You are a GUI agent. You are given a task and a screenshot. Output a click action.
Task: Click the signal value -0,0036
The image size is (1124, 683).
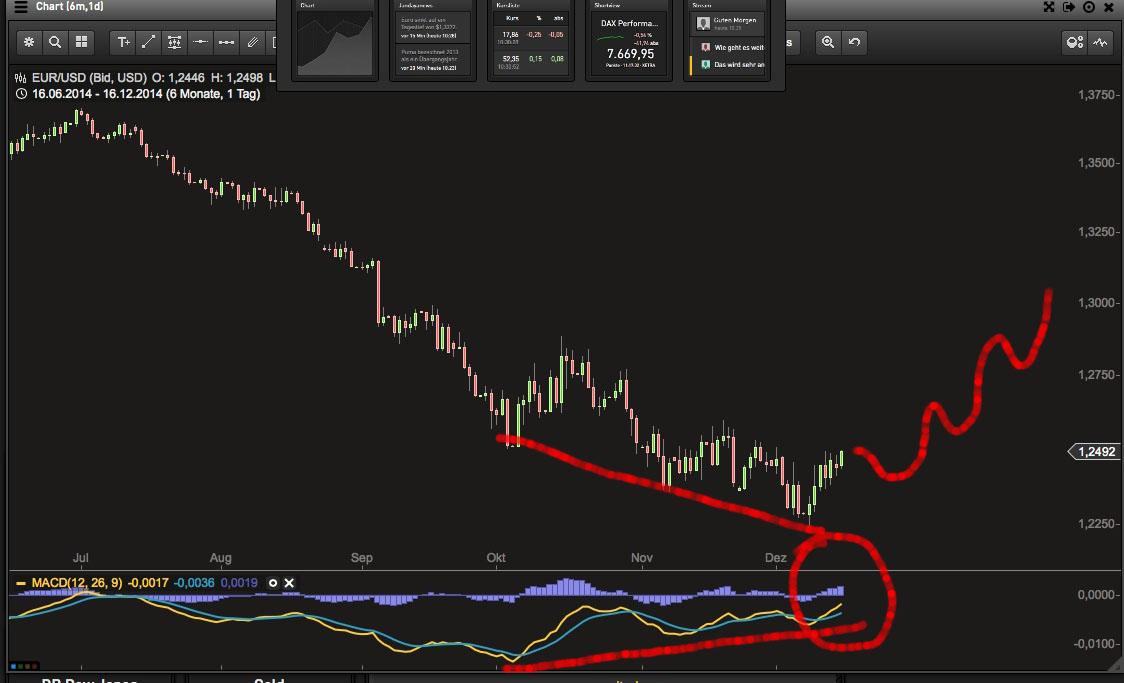(x=194, y=583)
